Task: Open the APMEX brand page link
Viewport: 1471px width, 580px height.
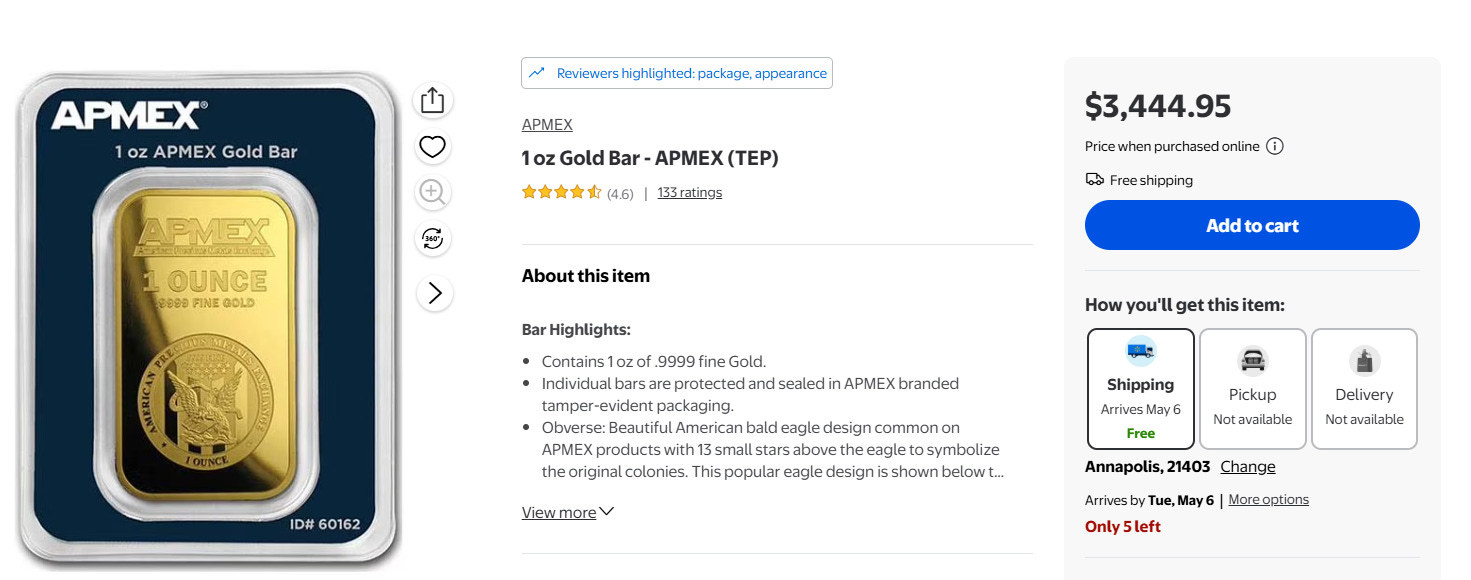Action: click(546, 124)
